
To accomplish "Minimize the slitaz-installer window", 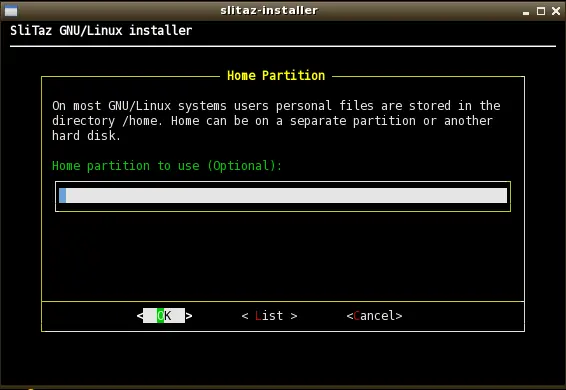I will click(526, 12).
